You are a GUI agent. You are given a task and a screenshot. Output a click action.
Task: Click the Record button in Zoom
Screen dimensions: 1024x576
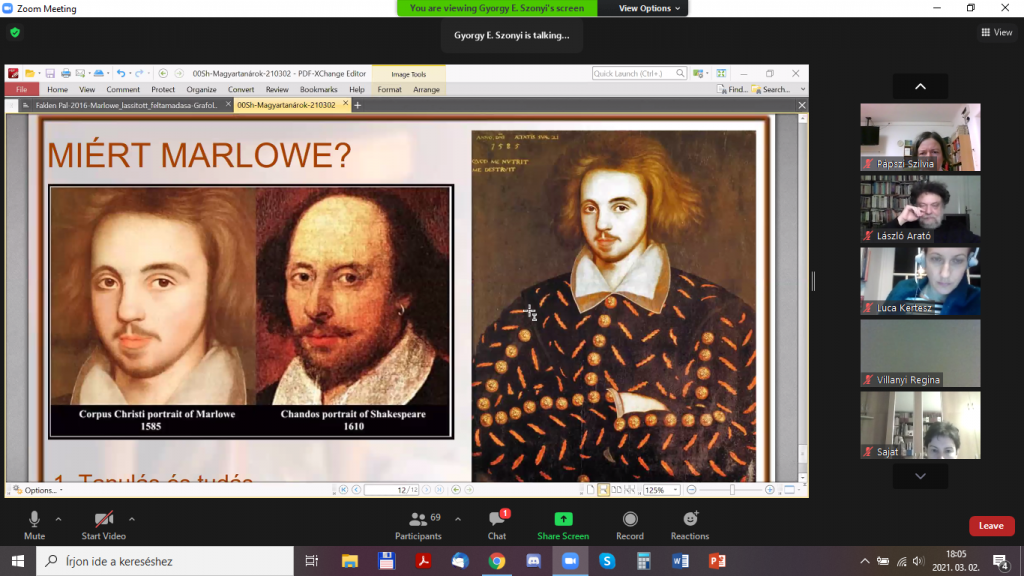click(x=630, y=526)
